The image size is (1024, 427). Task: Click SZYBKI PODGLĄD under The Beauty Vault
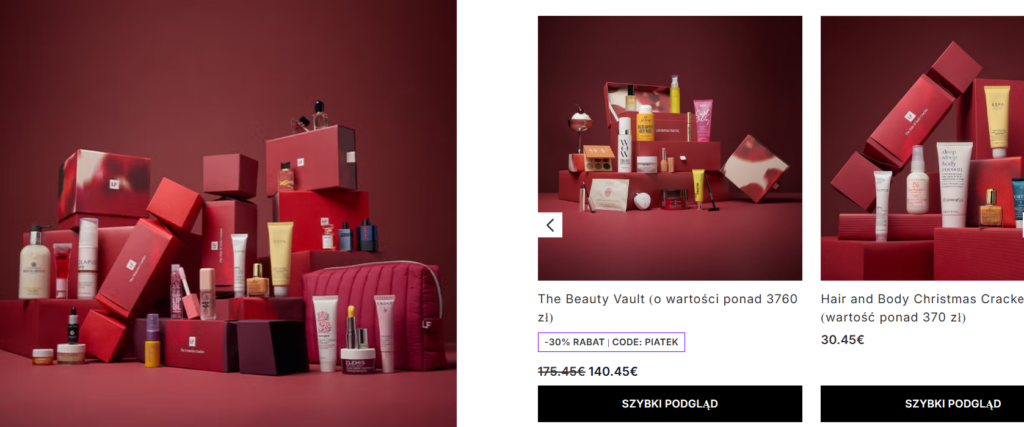point(669,403)
